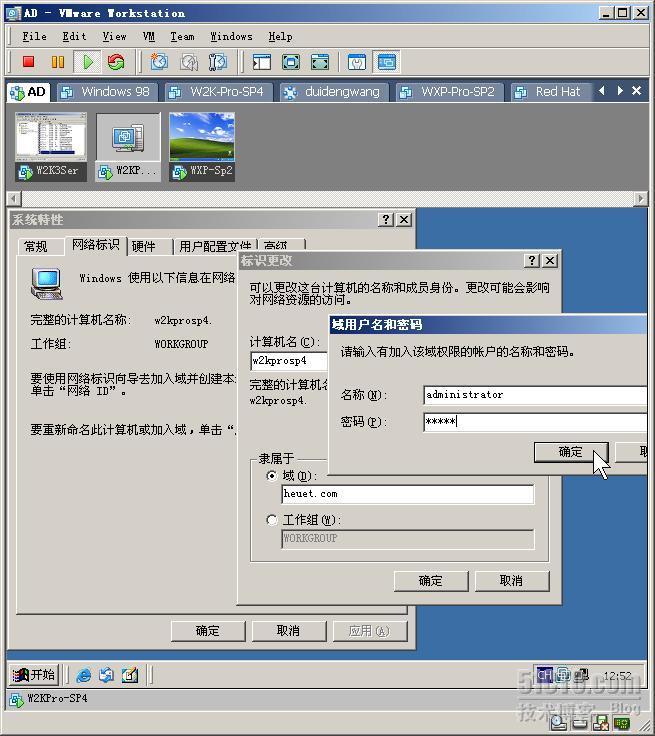
Task: Switch to the duidengwang tab
Action: (x=334, y=92)
